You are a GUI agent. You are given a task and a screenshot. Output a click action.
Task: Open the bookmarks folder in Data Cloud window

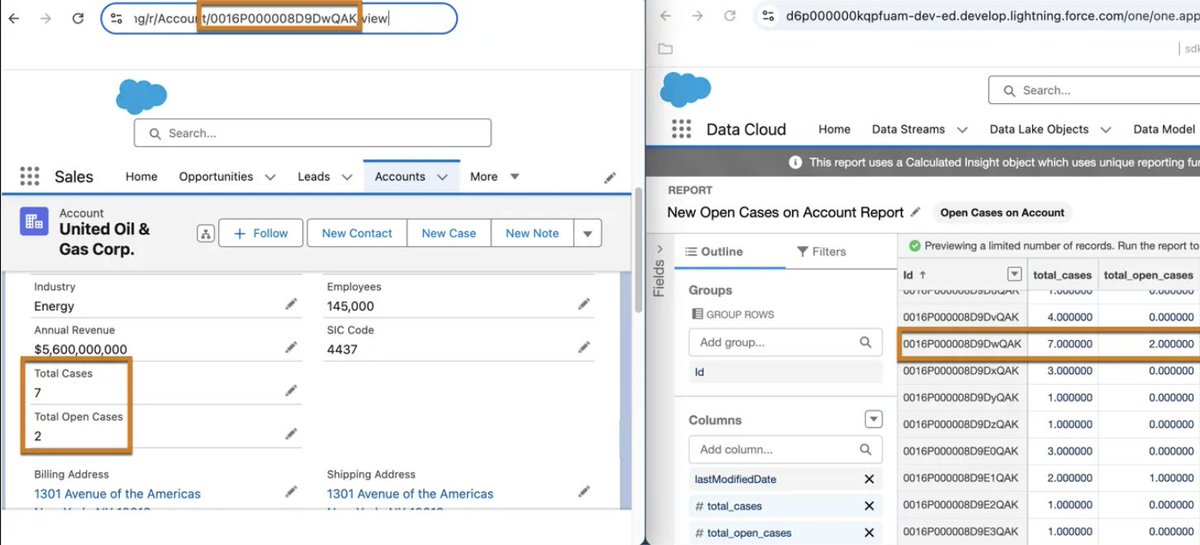coord(665,48)
